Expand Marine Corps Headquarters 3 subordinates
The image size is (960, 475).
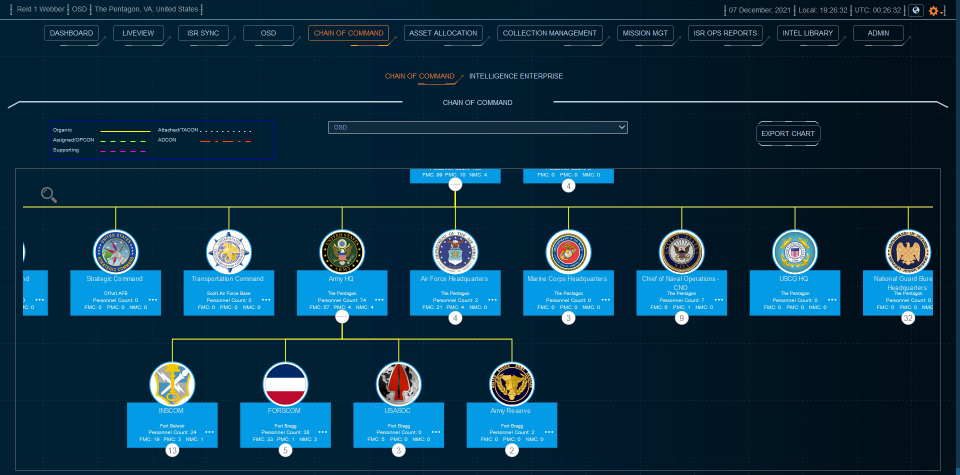pyautogui.click(x=568, y=318)
